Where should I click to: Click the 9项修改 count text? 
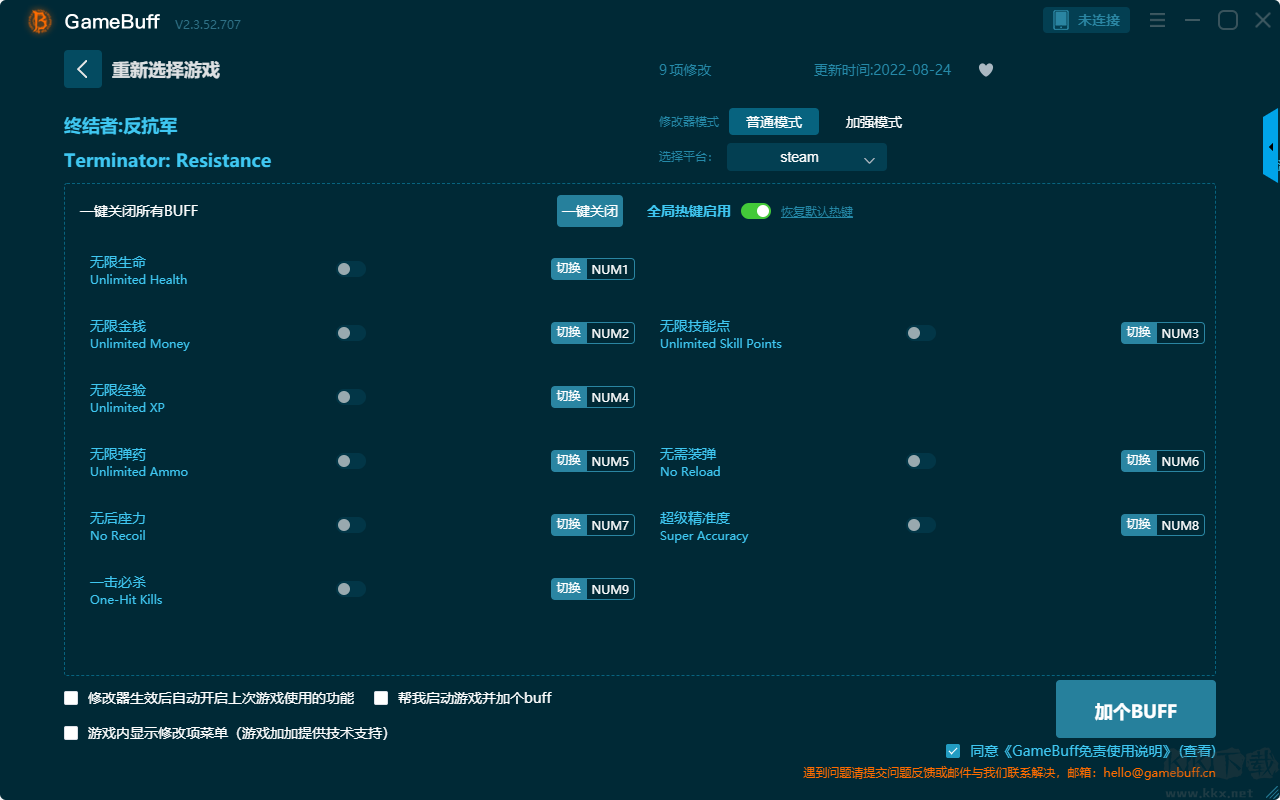pos(685,70)
